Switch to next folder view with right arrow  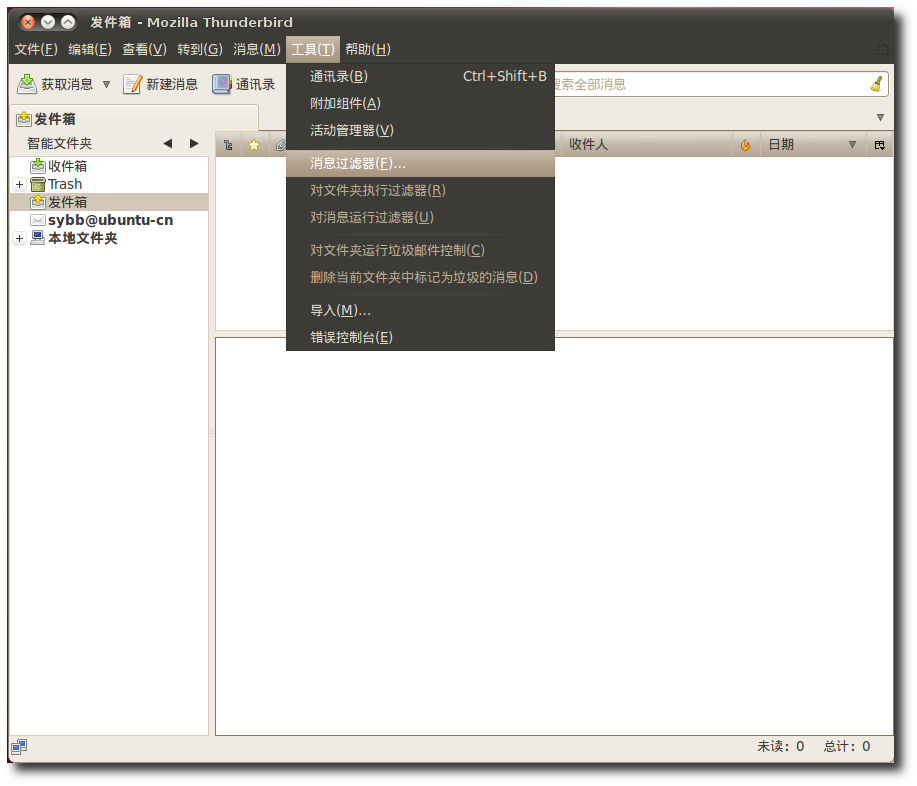point(194,144)
